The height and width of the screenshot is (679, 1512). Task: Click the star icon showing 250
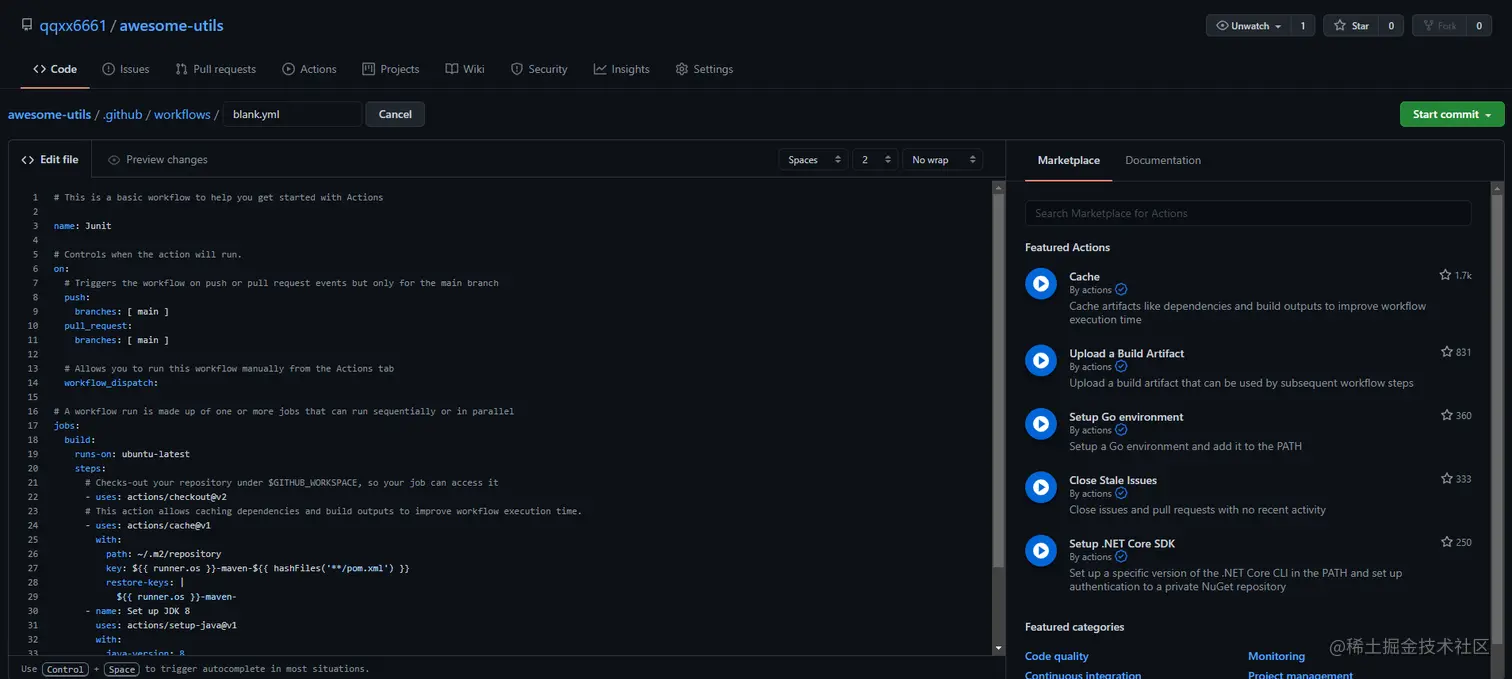[x=1447, y=542]
